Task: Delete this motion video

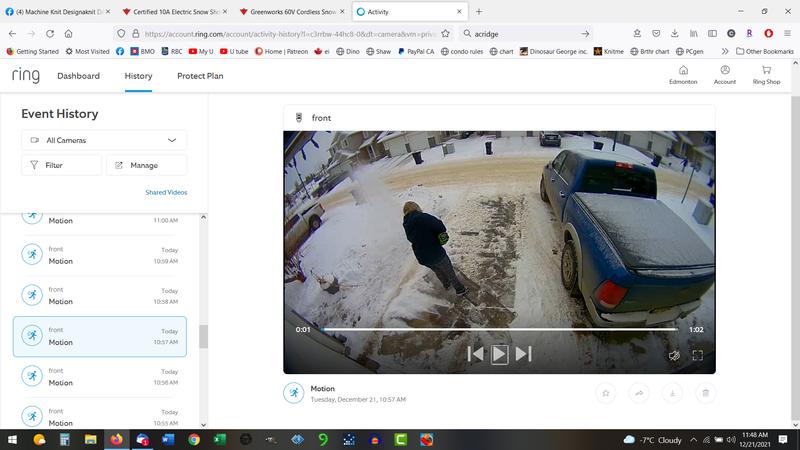Action: tap(706, 393)
